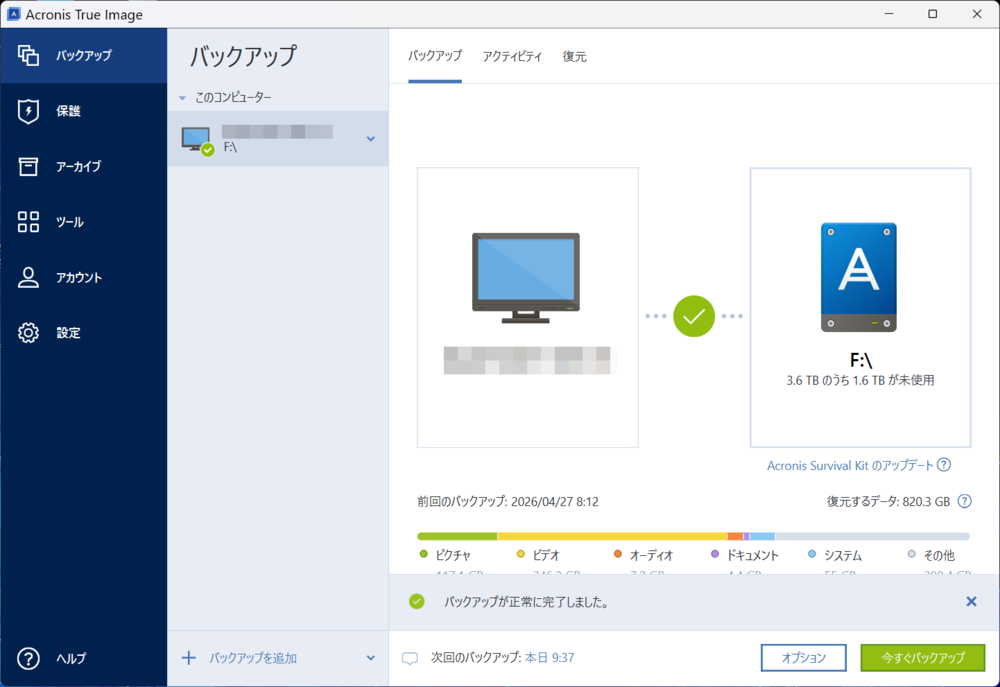Click 復元するデータ: 820.3 GB text
Viewport: 1000px width, 687px height.
pos(888,502)
